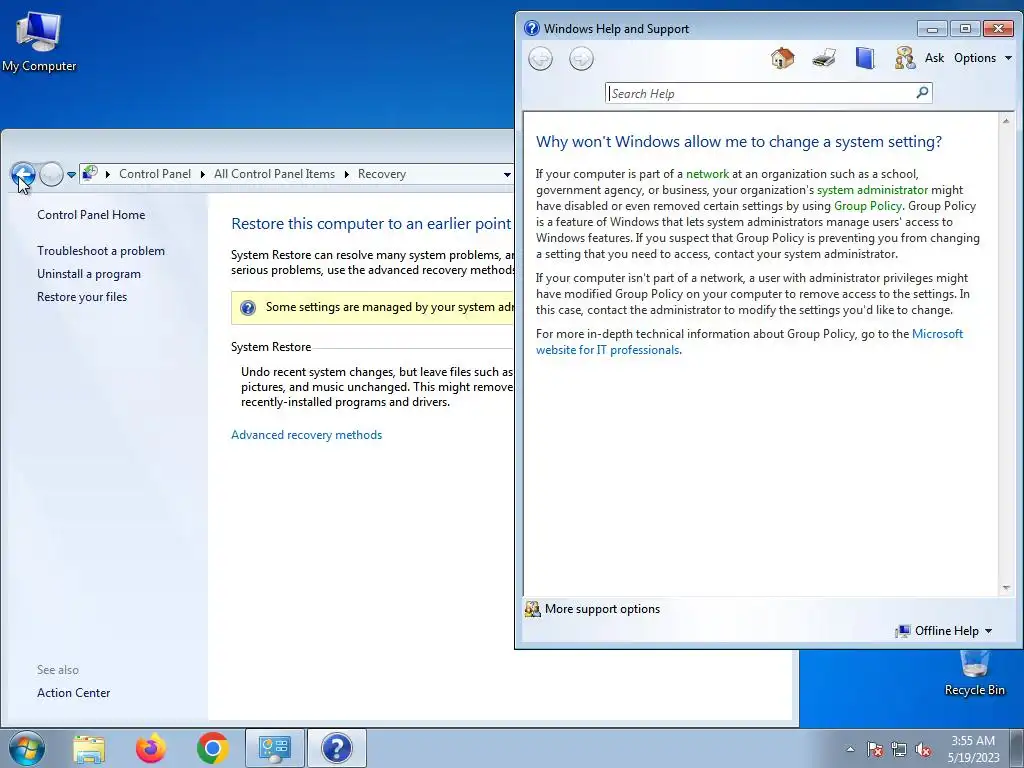The image size is (1024, 768).
Task: Show hidden tray icons
Action: (x=850, y=749)
